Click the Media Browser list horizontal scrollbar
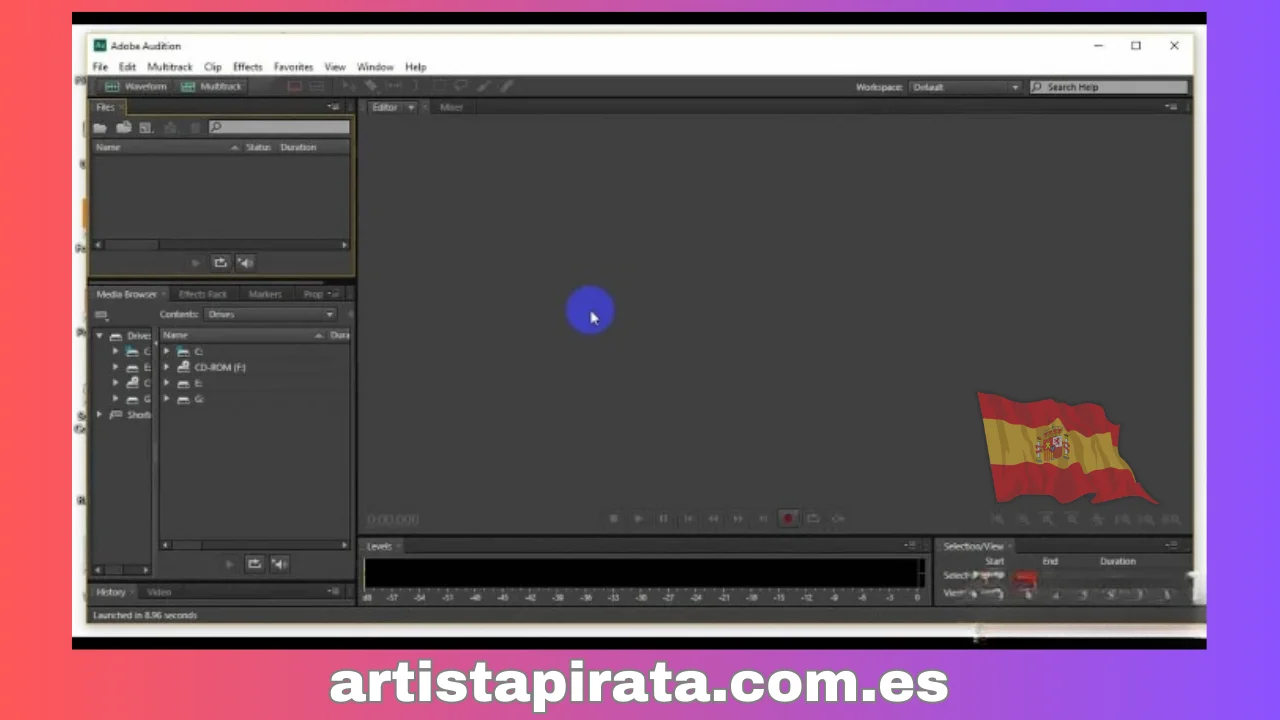The height and width of the screenshot is (720, 1280). pos(255,545)
